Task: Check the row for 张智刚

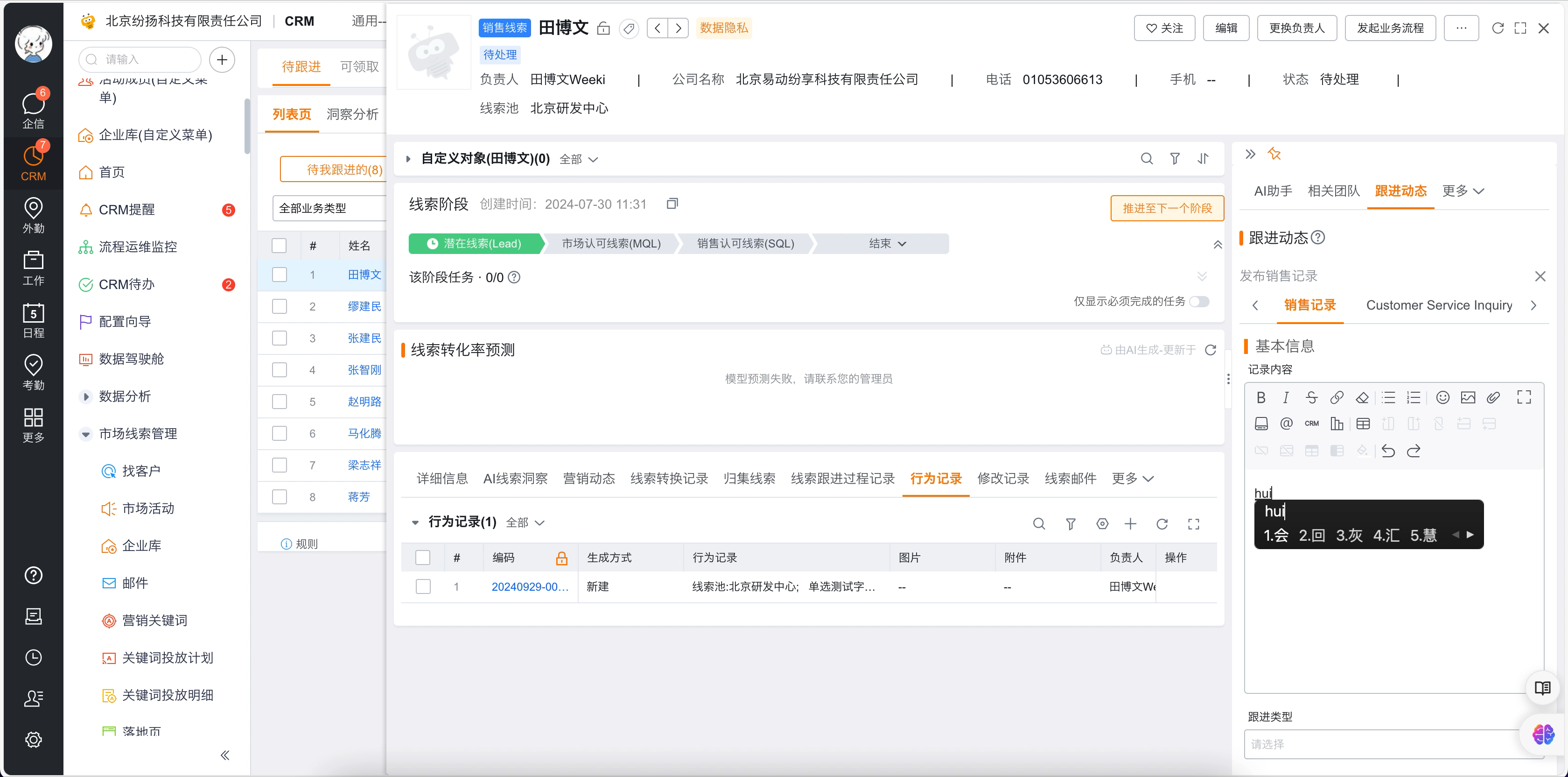Action: tap(280, 370)
